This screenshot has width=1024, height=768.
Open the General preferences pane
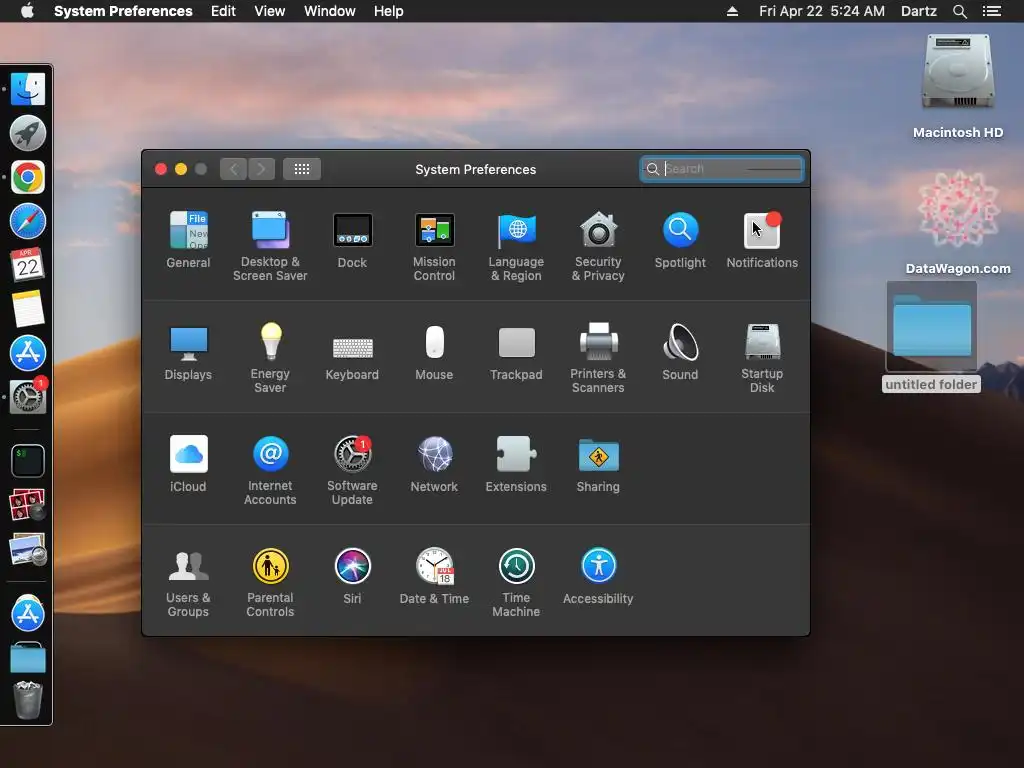pos(188,239)
